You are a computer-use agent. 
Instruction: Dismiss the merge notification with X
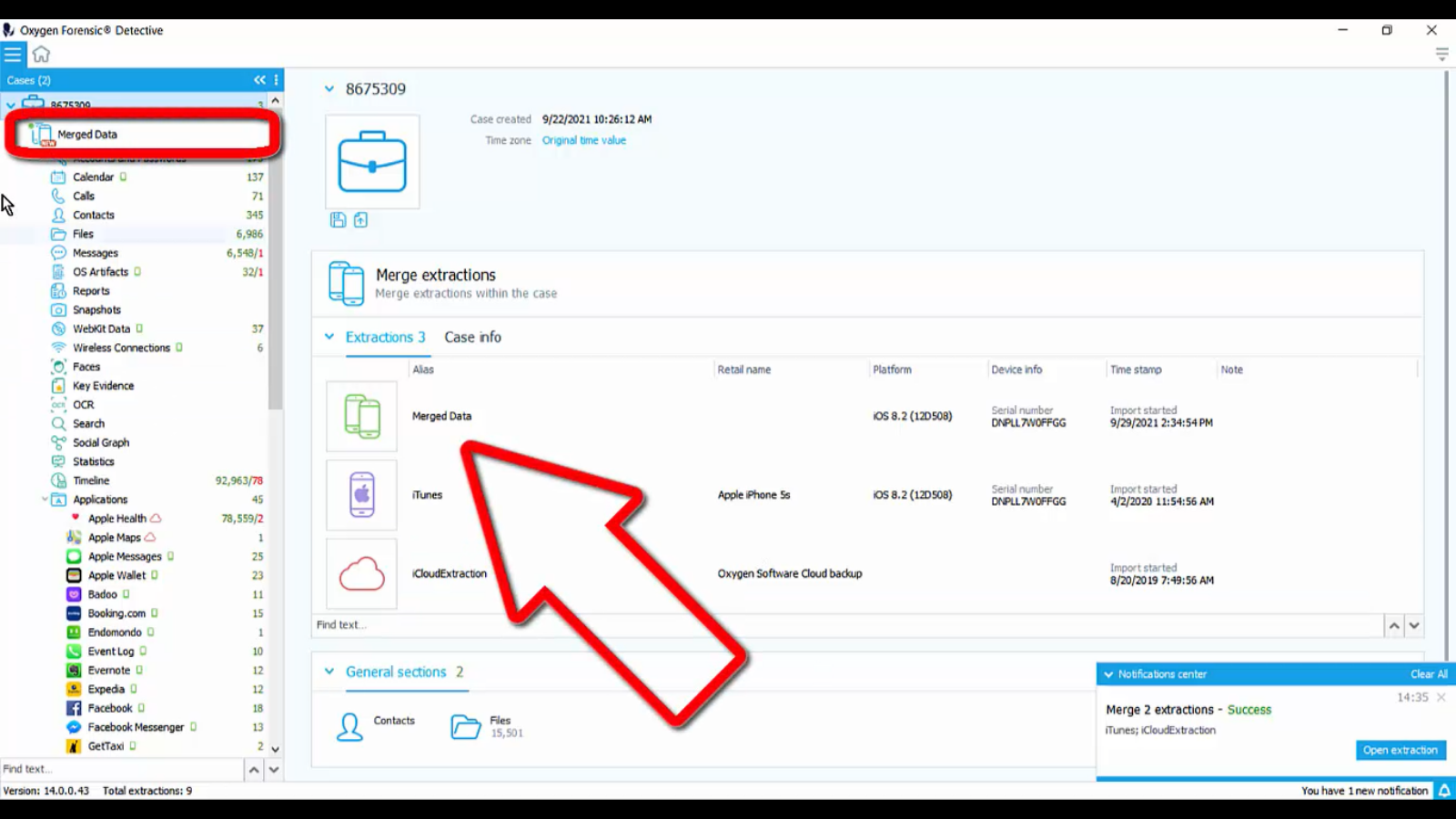coord(1441,697)
